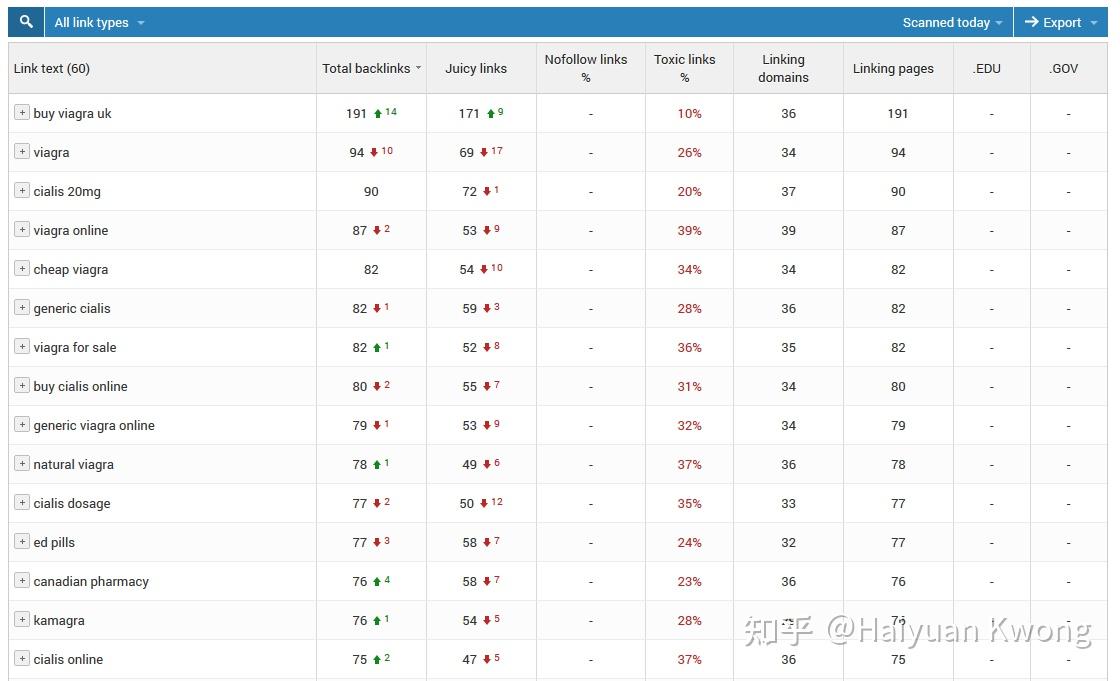Click the search magnifier icon
This screenshot has width=1120, height=681.
coord(26,22)
